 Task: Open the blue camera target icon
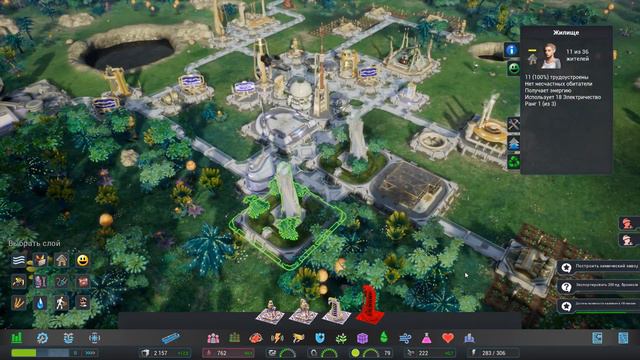pyautogui.click(x=94, y=338)
